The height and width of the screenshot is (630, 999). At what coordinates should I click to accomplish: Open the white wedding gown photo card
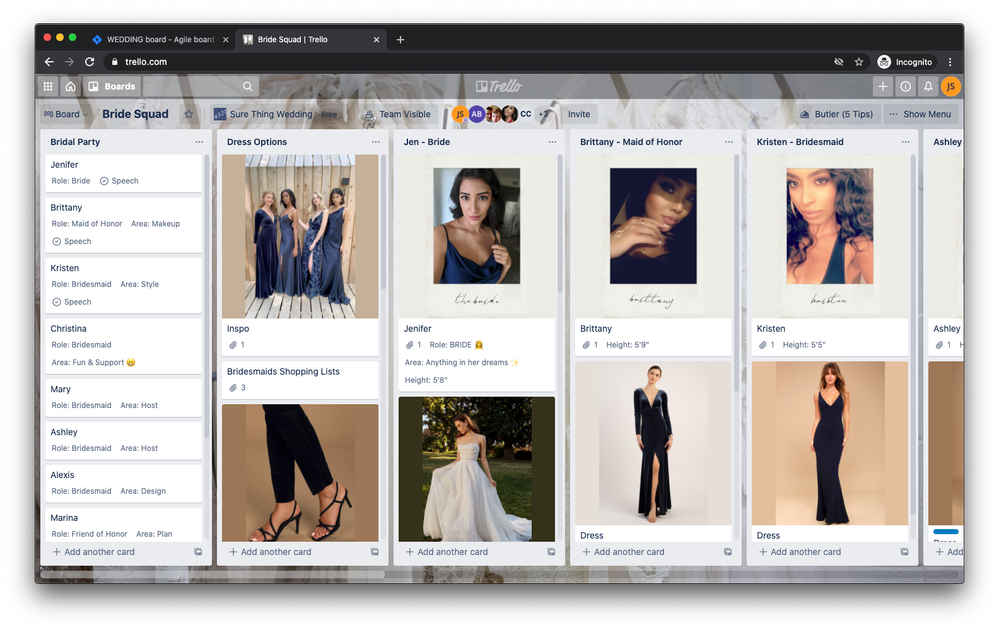pyautogui.click(x=477, y=469)
